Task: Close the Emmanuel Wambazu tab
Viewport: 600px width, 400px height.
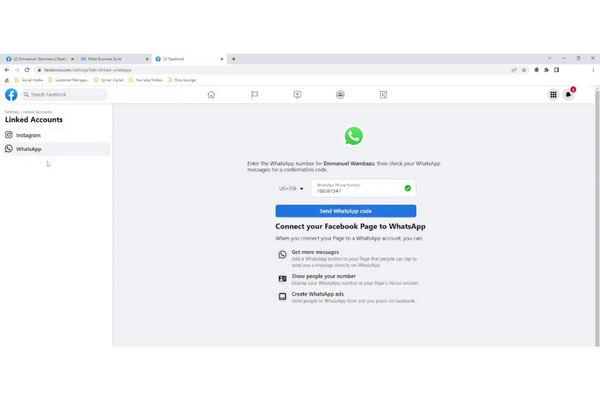Action: [72, 59]
